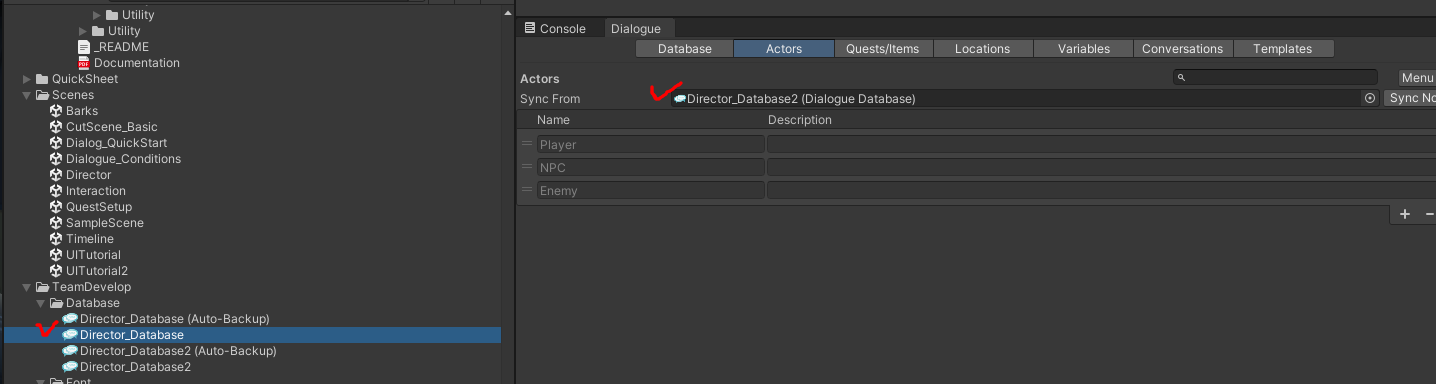Click the Description column header
The image size is (1436, 384).
(x=800, y=120)
